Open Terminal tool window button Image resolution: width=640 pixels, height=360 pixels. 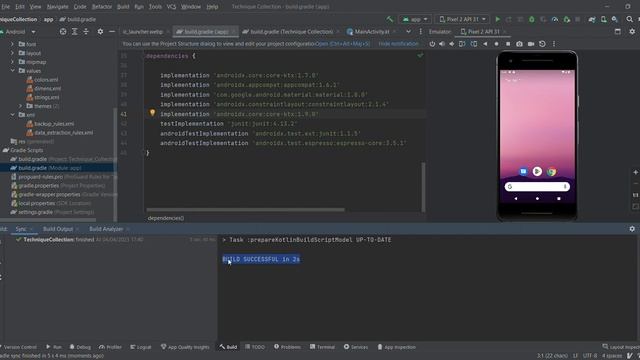[322, 347]
